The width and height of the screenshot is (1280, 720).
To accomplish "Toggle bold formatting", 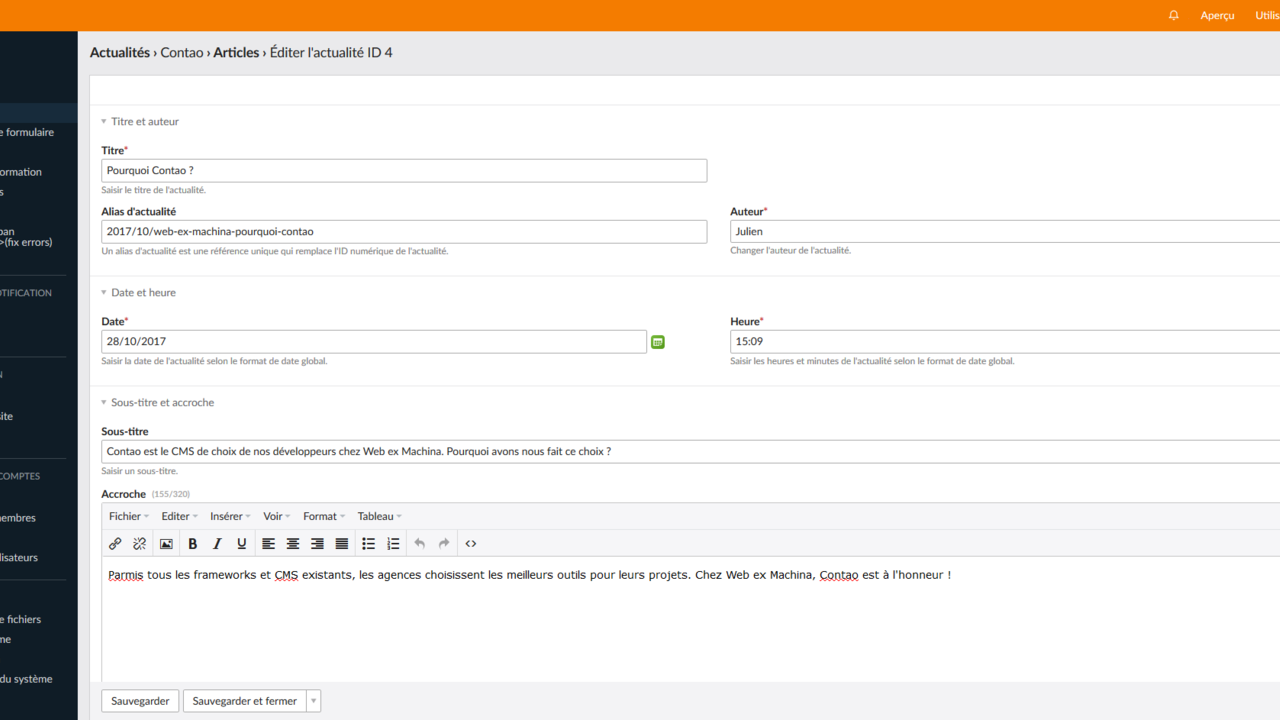I will click(x=193, y=544).
